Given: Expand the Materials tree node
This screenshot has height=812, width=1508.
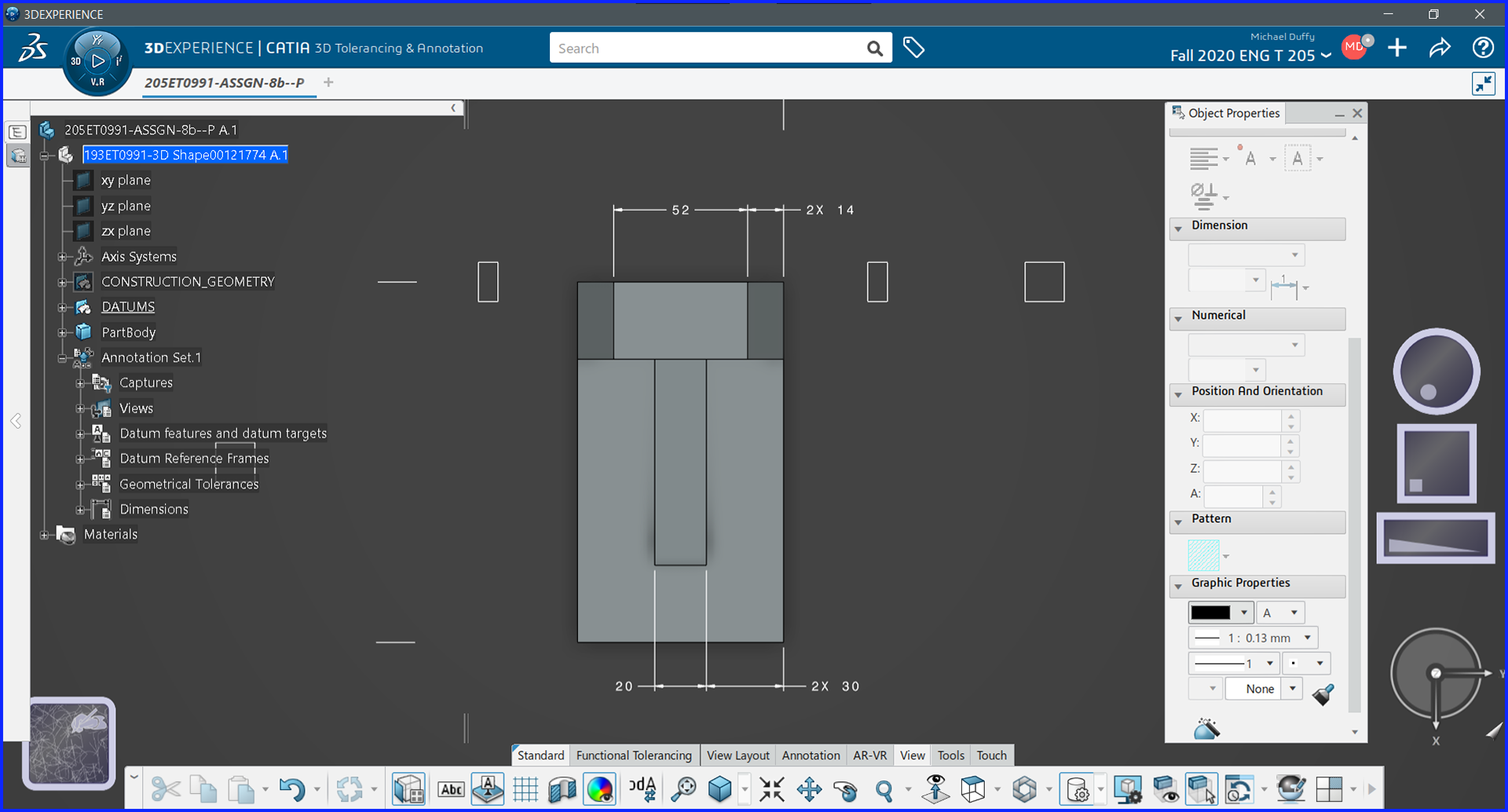Looking at the screenshot, I should [45, 535].
